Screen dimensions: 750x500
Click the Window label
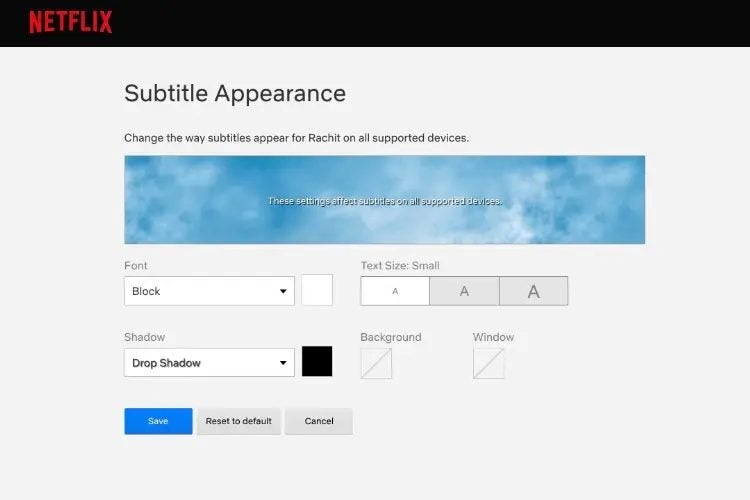pyautogui.click(x=493, y=337)
